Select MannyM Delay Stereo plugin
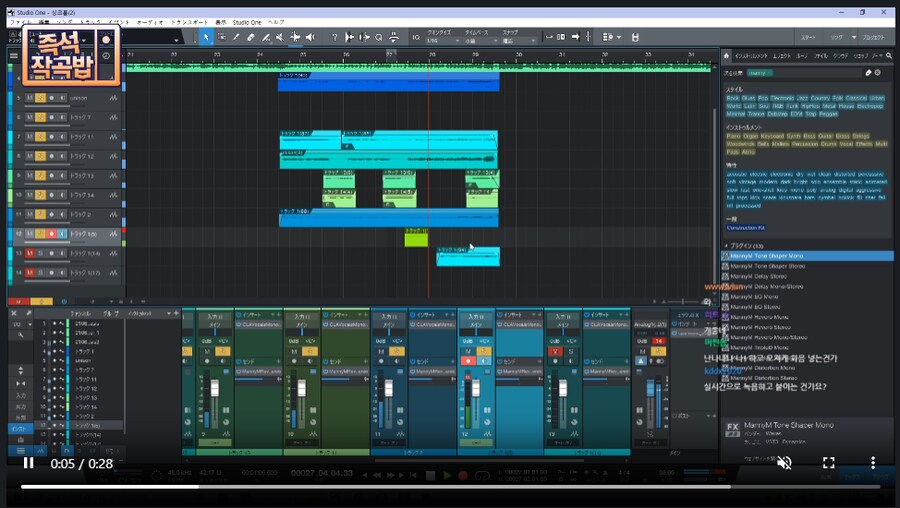 (807, 276)
